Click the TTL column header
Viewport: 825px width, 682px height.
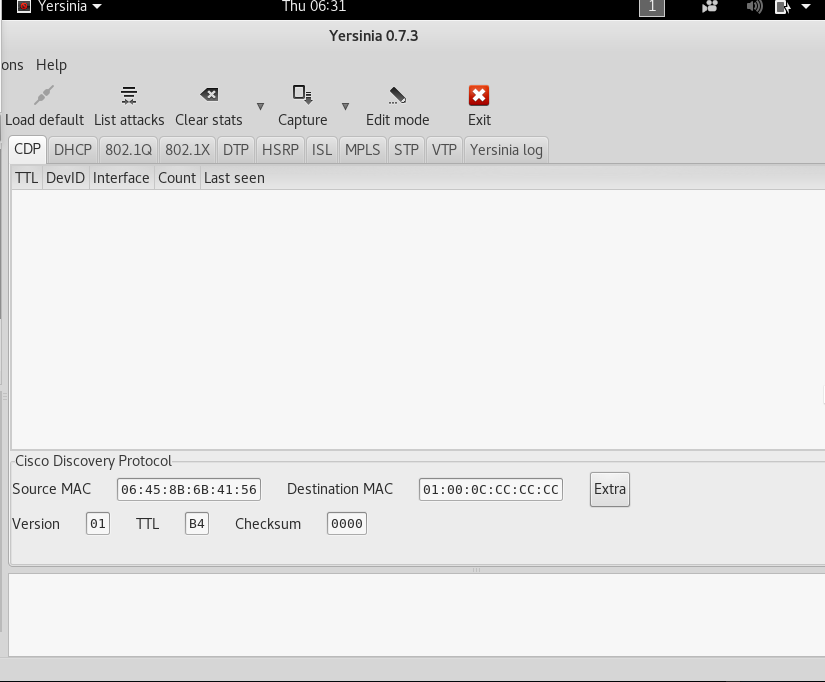point(26,178)
